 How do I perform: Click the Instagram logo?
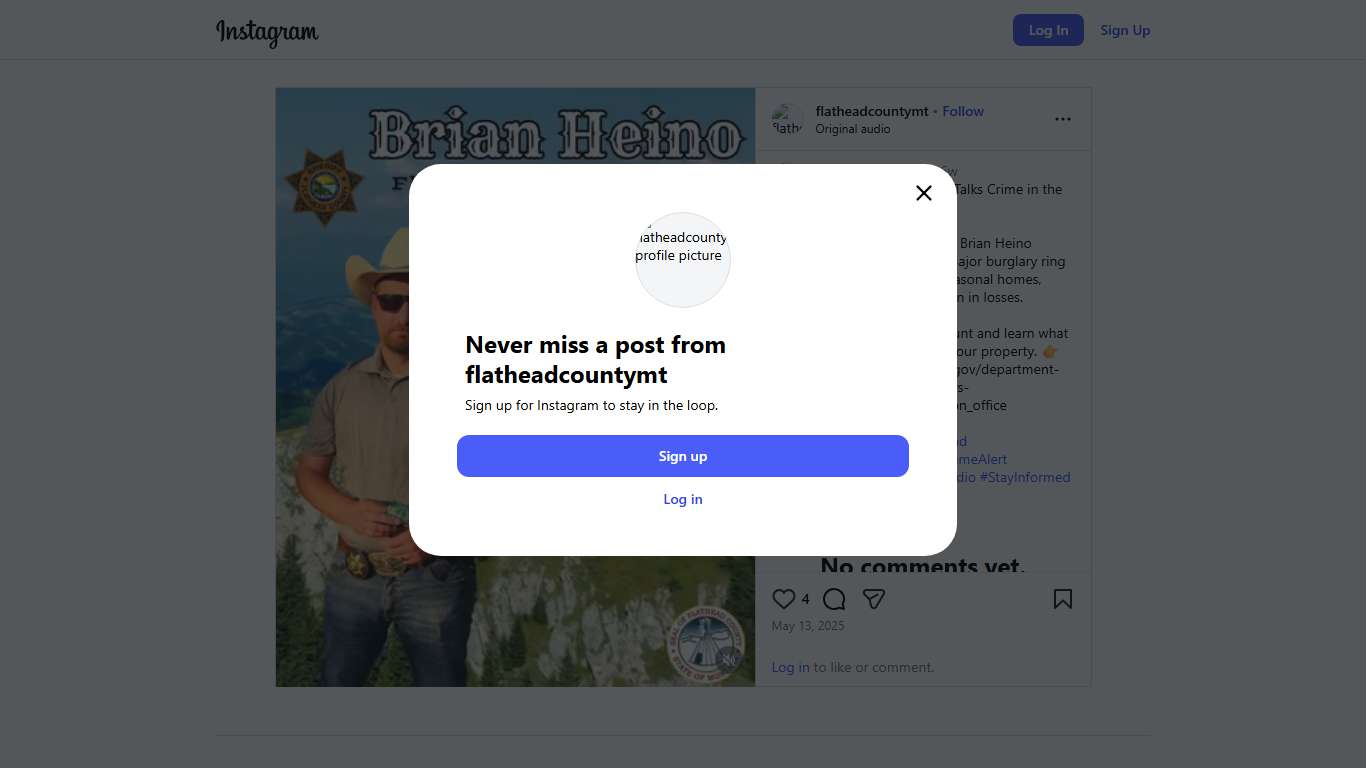[267, 31]
